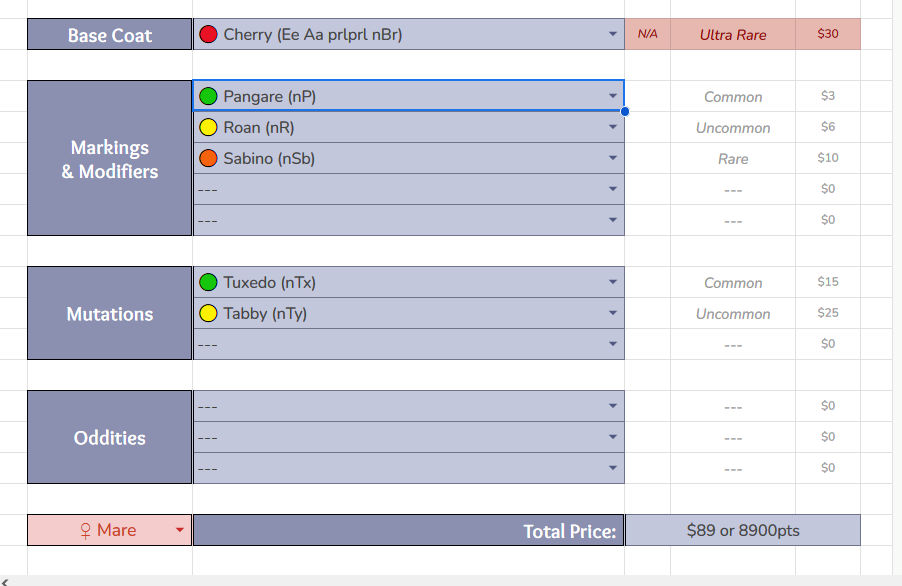Open the Tabby (nTy) dropdown arrow

(613, 314)
